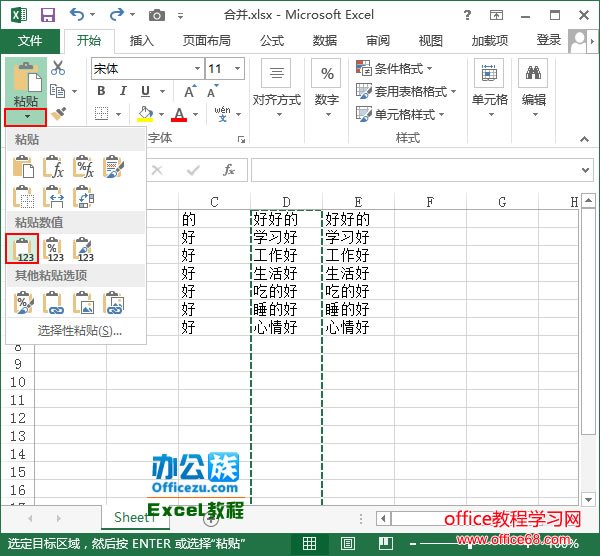Click the fx Insert Function button

coord(229,170)
